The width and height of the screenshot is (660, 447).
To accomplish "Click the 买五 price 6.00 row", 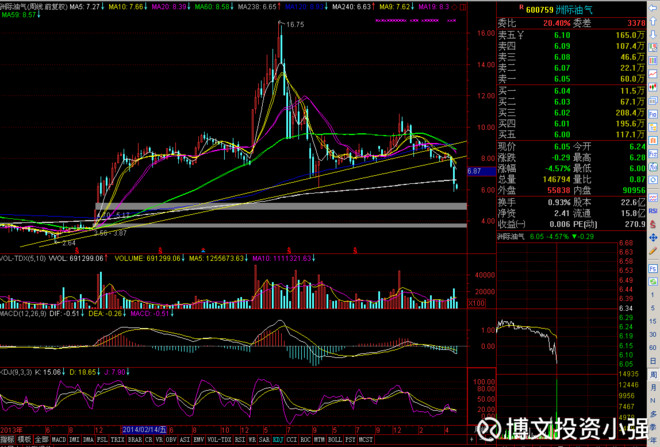I will coord(571,134).
